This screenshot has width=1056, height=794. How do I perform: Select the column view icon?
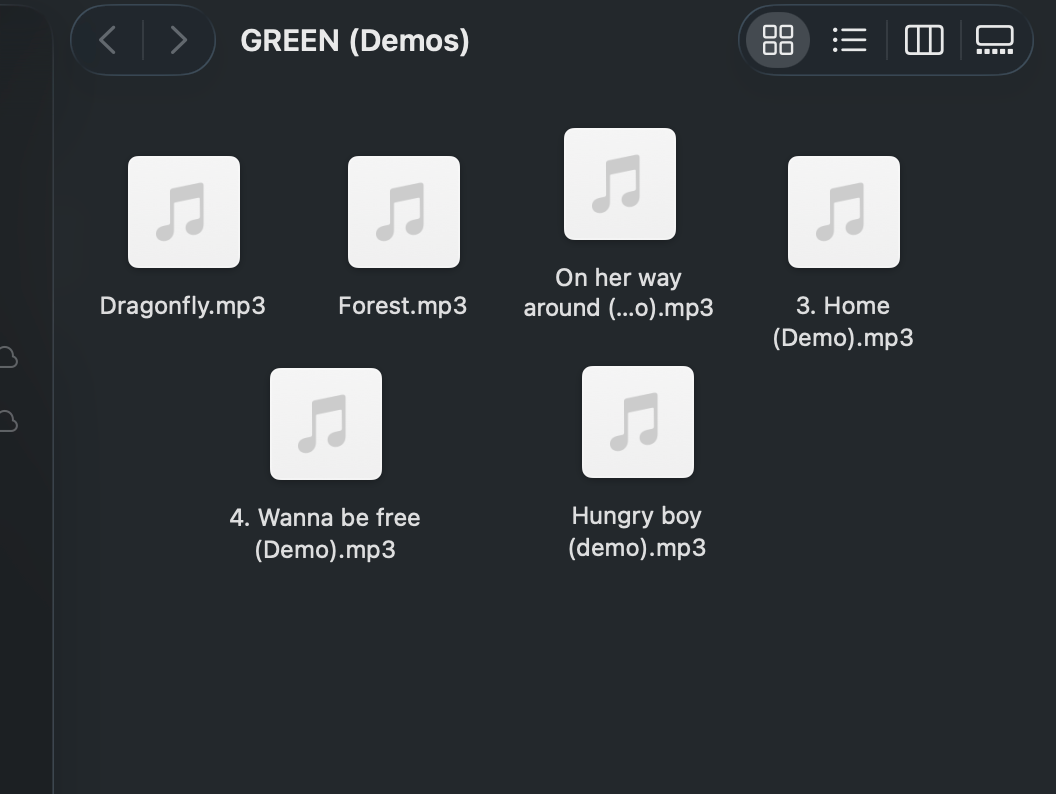point(923,40)
